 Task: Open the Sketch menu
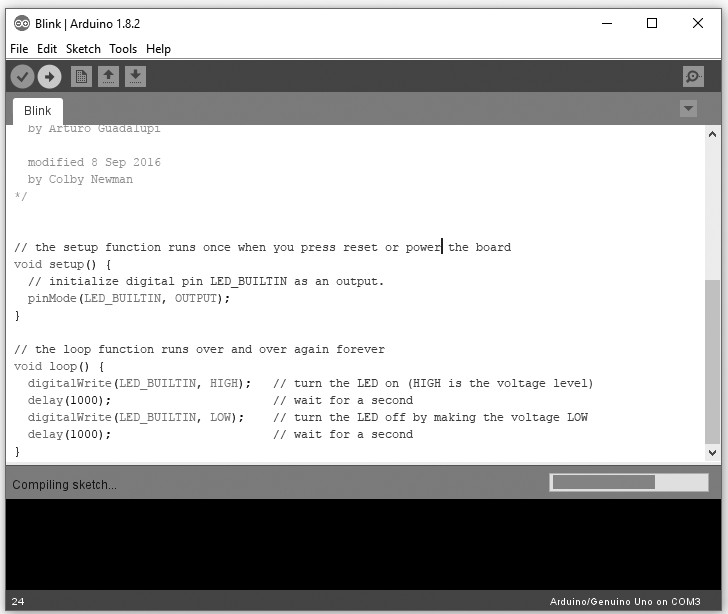pyautogui.click(x=83, y=49)
